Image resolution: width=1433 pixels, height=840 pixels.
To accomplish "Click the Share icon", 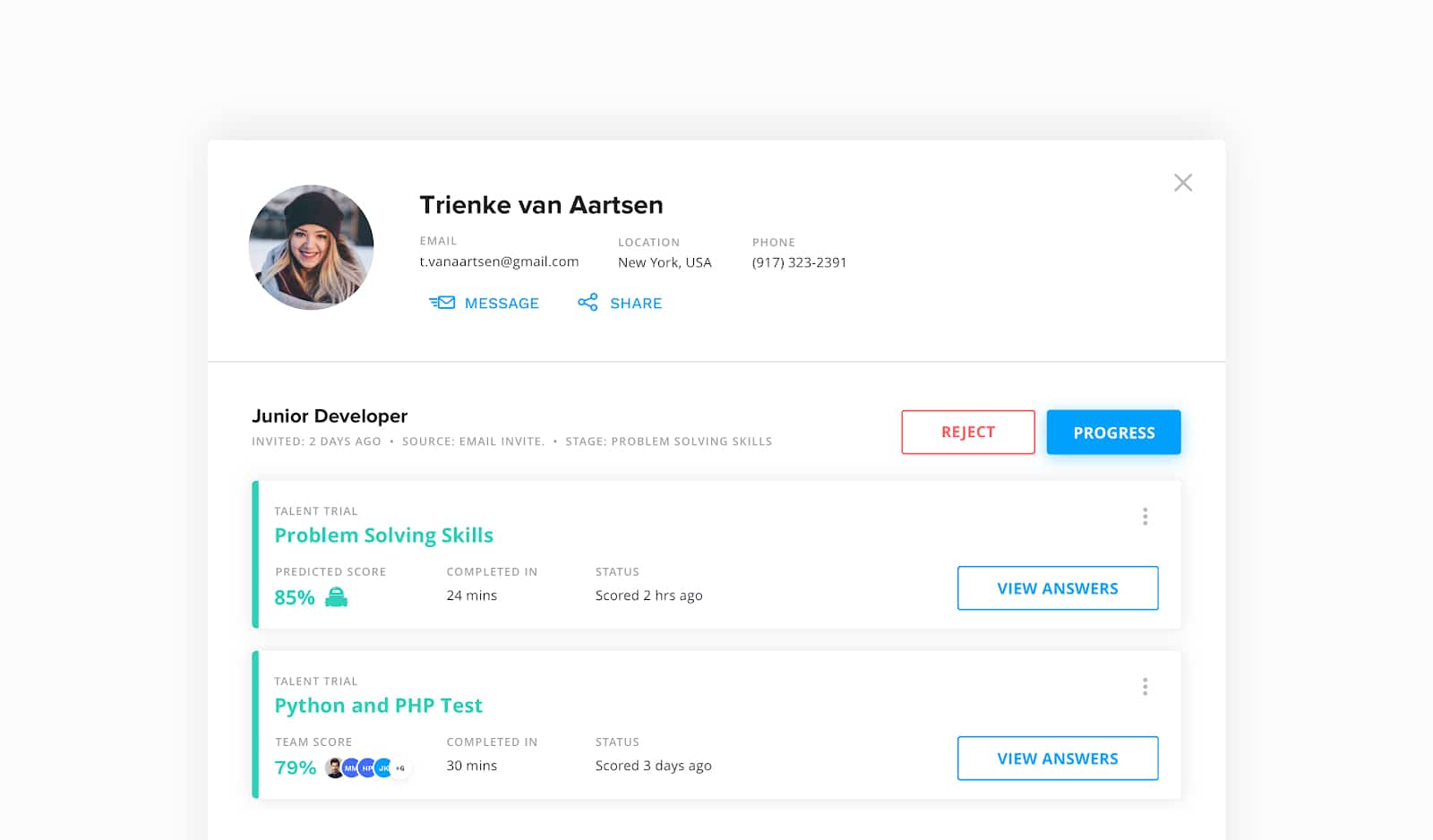I will [588, 303].
